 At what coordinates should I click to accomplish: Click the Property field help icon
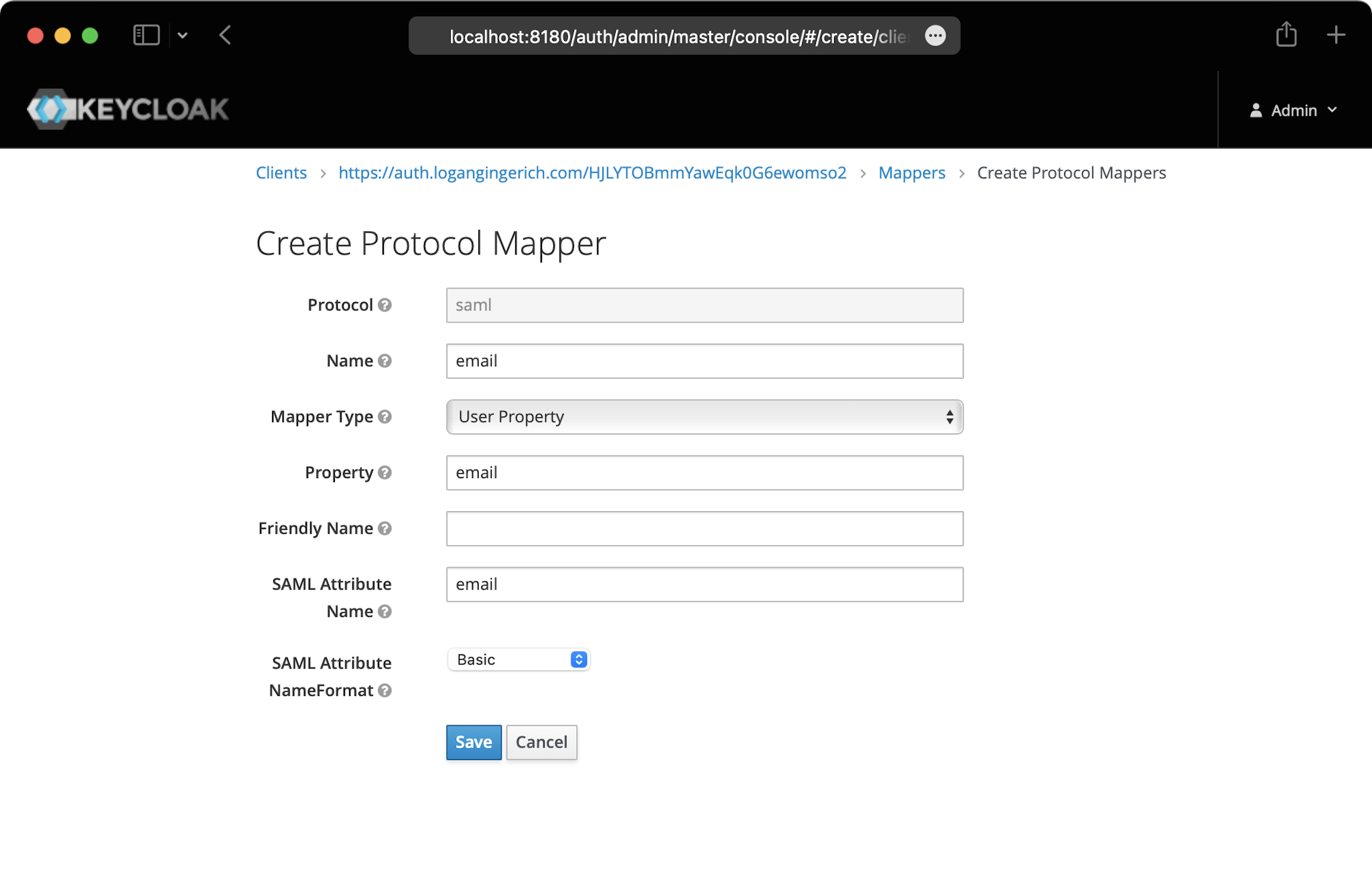[x=385, y=472]
